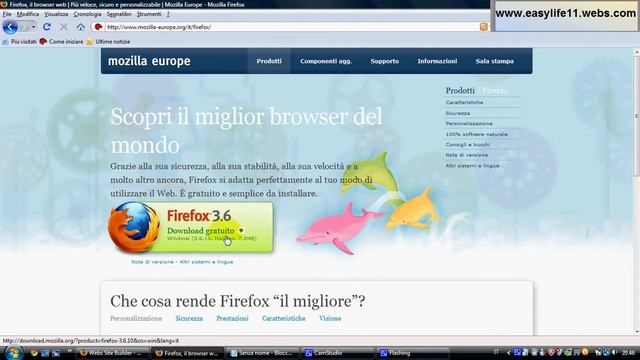Open the 100% software naturale sidebar link
The height and width of the screenshot is (360, 640).
477,134
